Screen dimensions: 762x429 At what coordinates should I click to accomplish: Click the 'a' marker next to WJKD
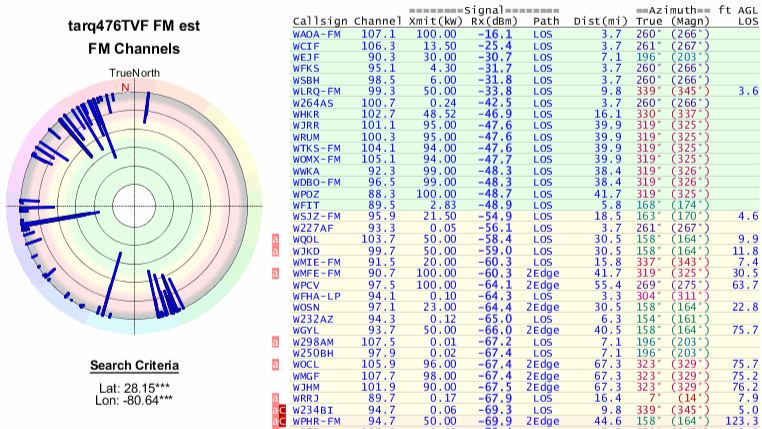(276, 251)
